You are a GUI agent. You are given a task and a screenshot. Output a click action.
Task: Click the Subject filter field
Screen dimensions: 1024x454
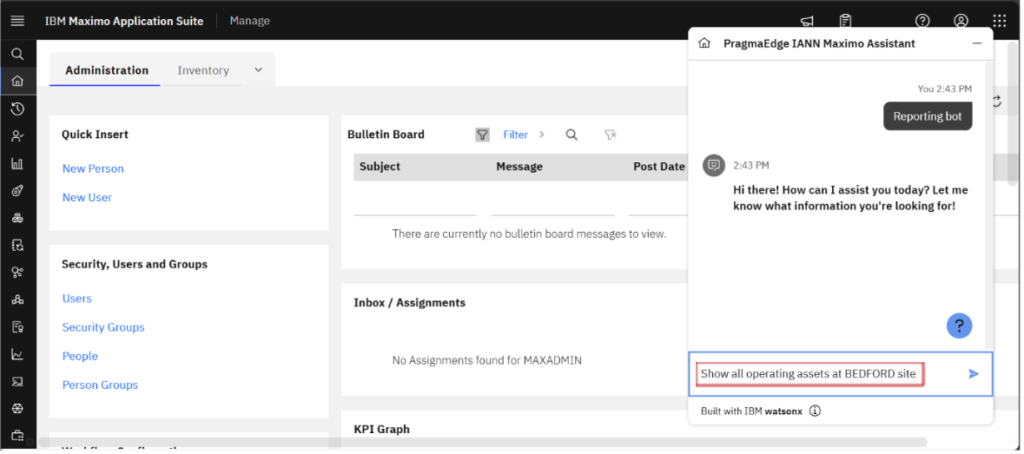tap(415, 204)
